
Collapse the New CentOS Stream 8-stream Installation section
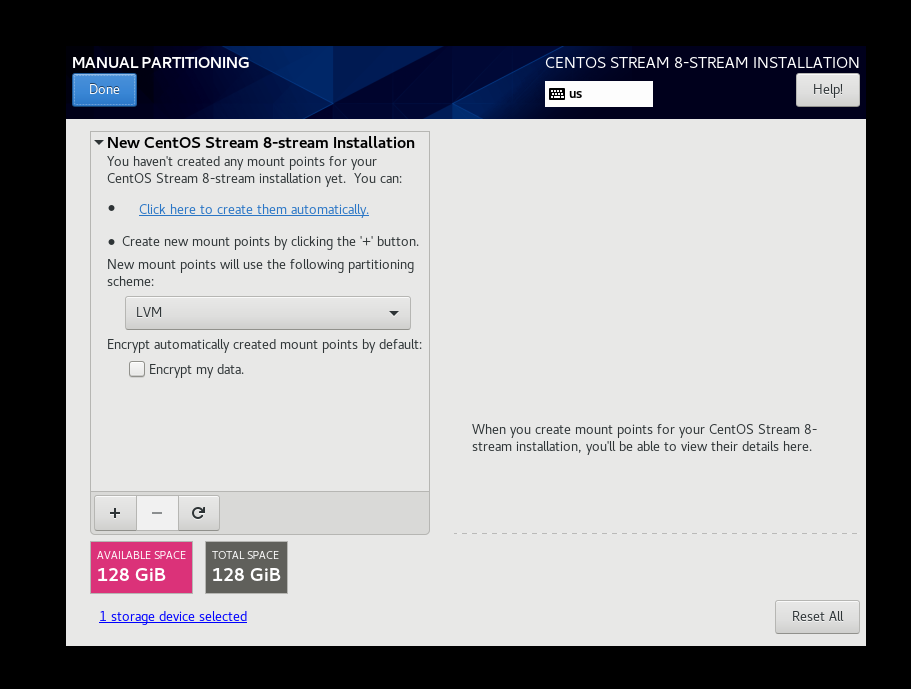coord(99,142)
